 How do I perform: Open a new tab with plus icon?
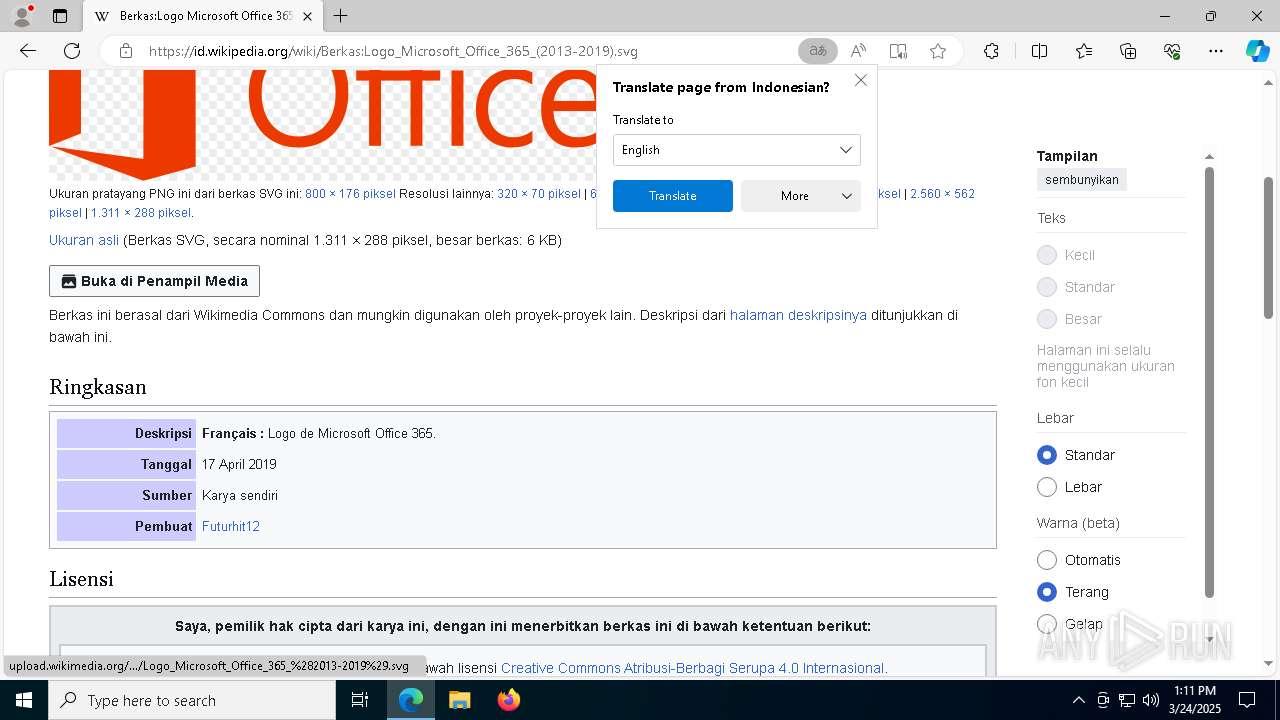pyautogui.click(x=341, y=16)
